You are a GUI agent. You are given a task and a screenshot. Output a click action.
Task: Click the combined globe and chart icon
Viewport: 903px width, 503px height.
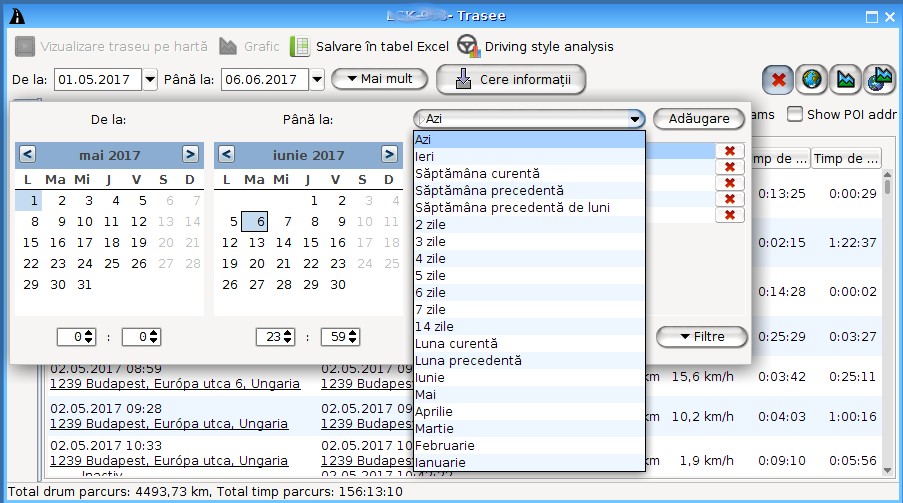click(x=879, y=79)
